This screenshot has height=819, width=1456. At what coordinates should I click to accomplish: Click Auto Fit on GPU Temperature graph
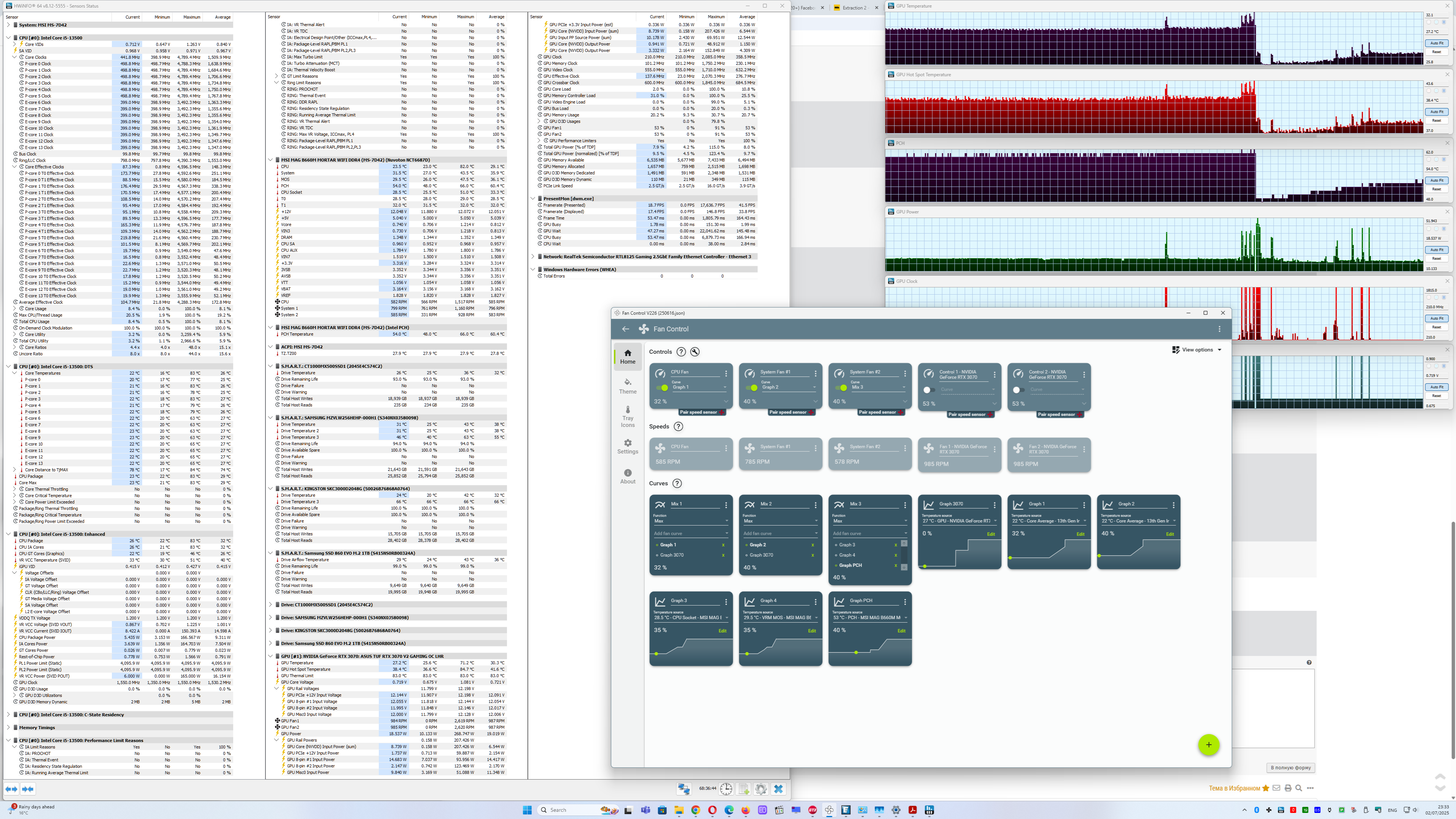click(x=1436, y=43)
